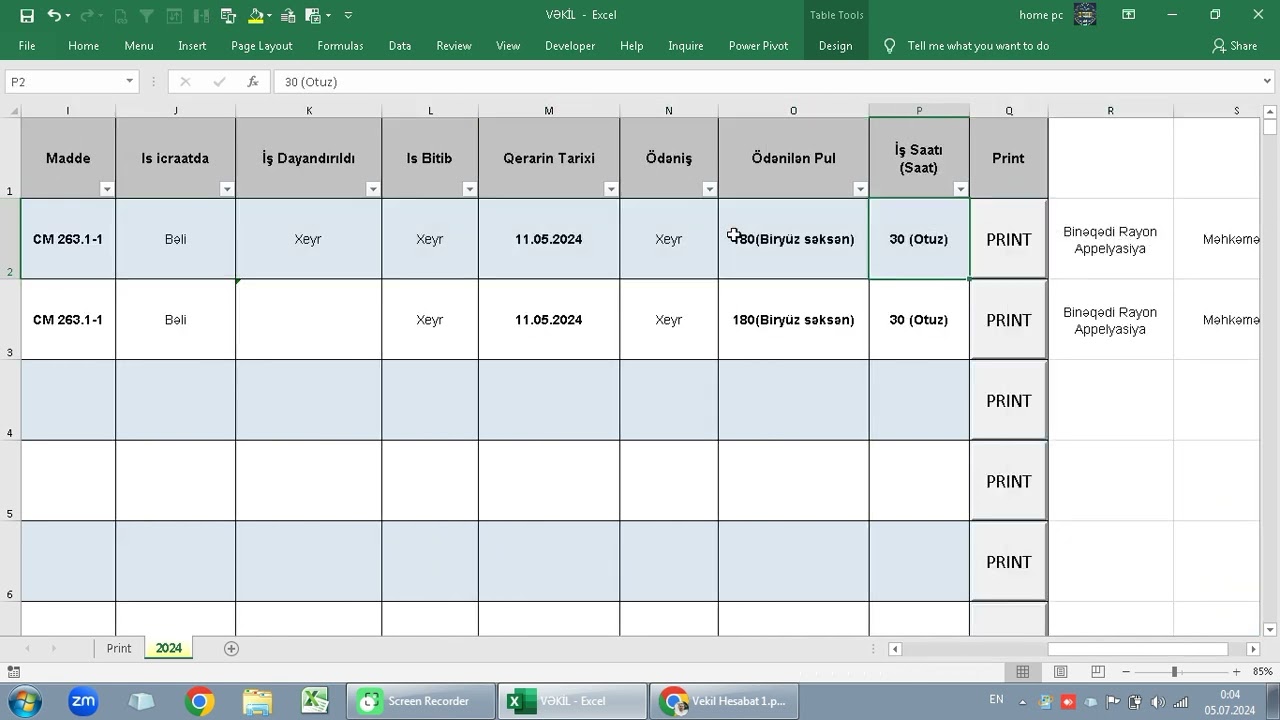The height and width of the screenshot is (720, 1280).
Task: Click the PRINT button in row 2
Action: 1008,239
